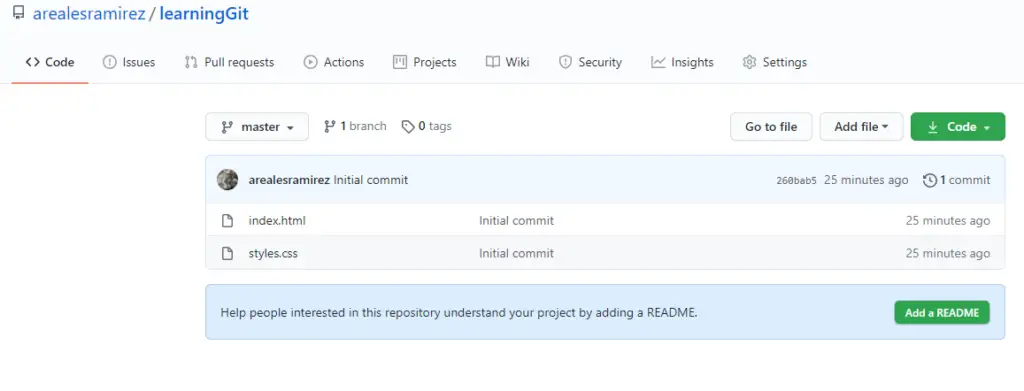
Task: Click the tag icon beside 0 tags
Action: click(408, 127)
